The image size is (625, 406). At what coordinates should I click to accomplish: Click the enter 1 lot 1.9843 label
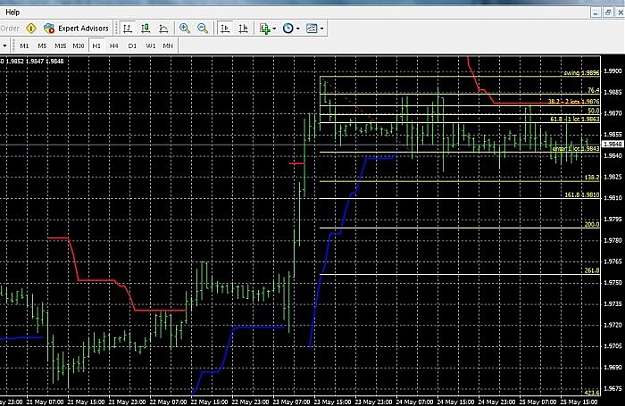[576, 149]
